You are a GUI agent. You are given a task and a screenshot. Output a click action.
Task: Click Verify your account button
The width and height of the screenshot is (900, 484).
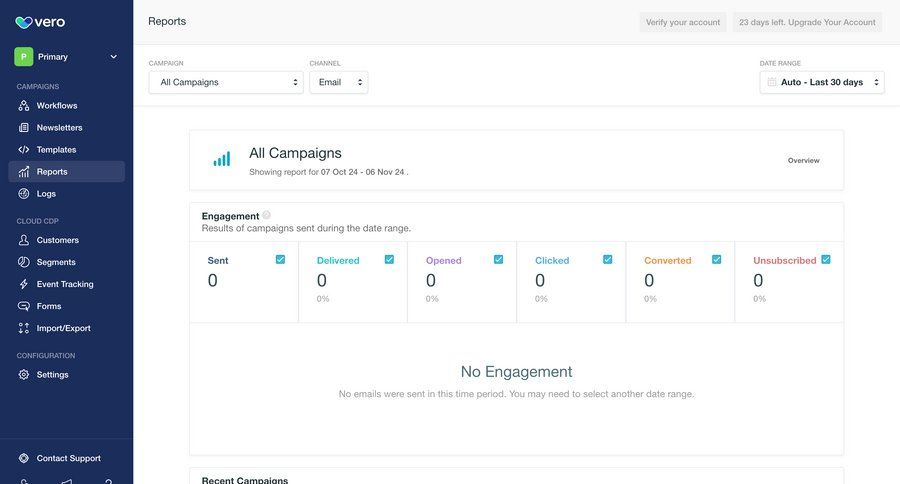pos(682,22)
